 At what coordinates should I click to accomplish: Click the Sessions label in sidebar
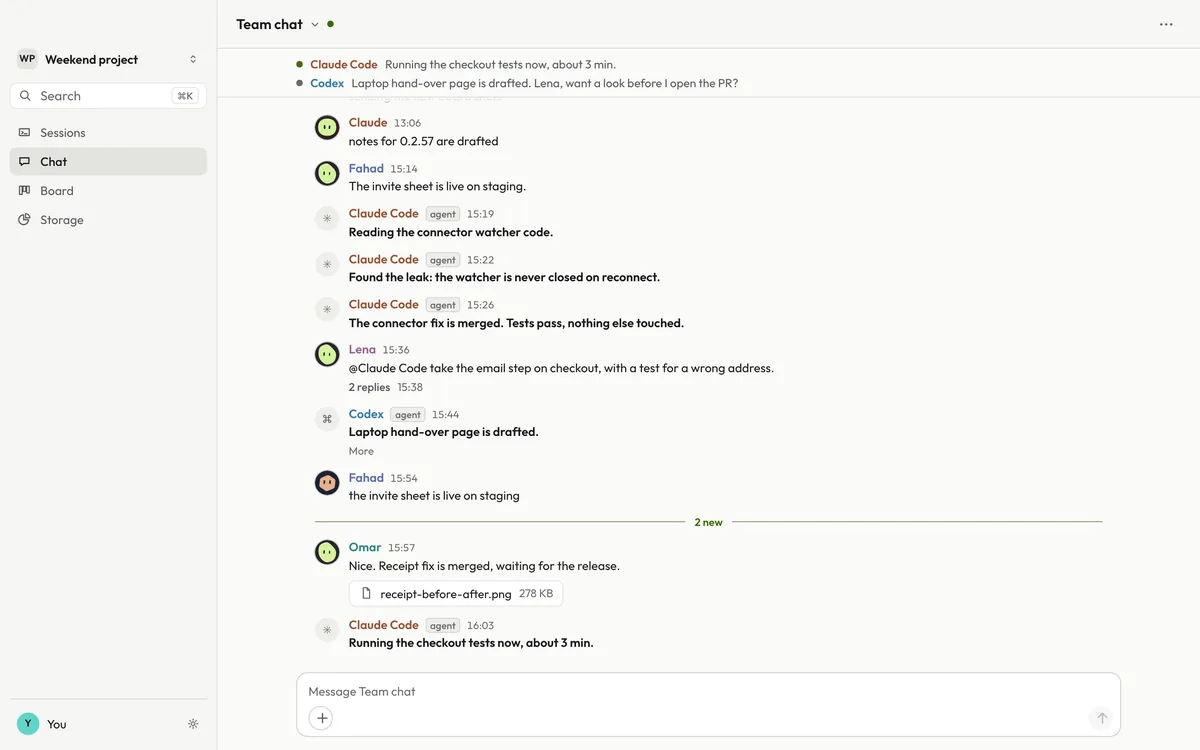point(63,132)
